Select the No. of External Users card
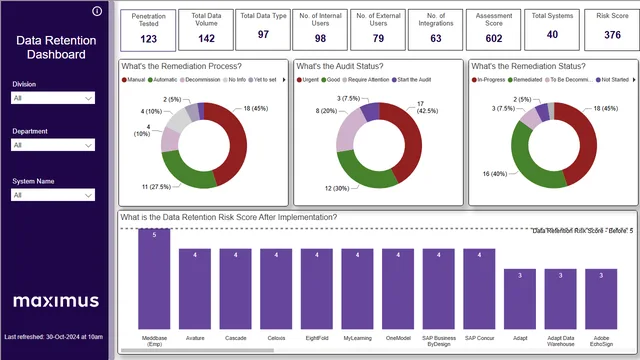This screenshot has height=360, width=640. pos(378,30)
